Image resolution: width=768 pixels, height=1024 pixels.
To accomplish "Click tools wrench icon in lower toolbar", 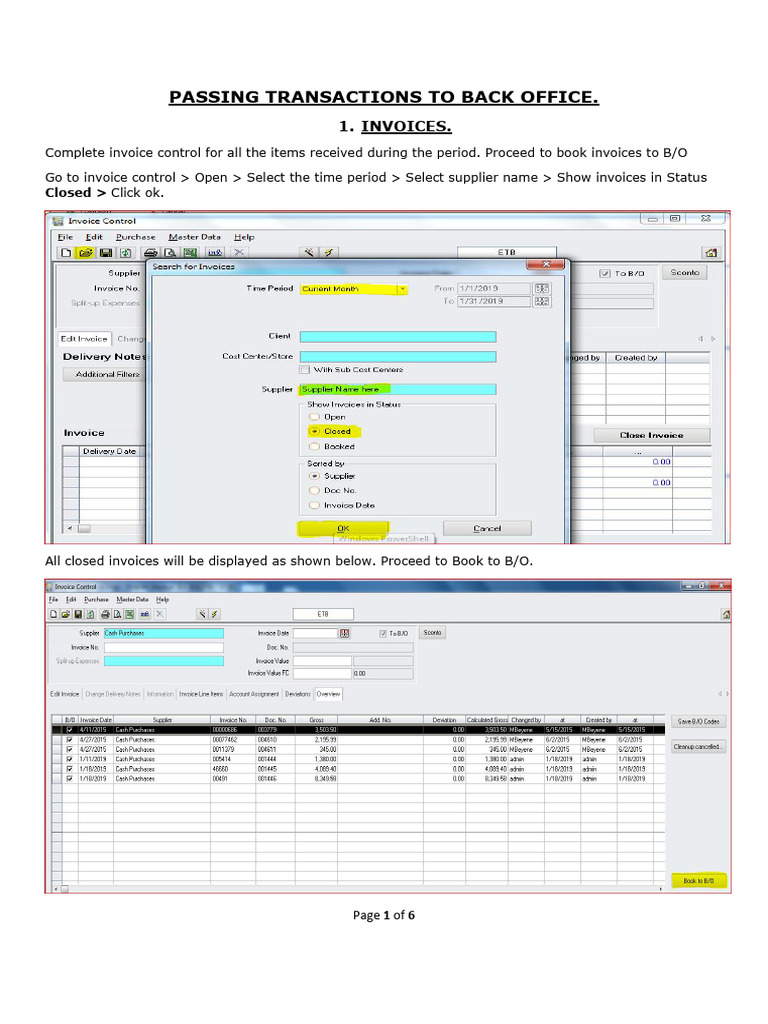I will pyautogui.click(x=202, y=614).
